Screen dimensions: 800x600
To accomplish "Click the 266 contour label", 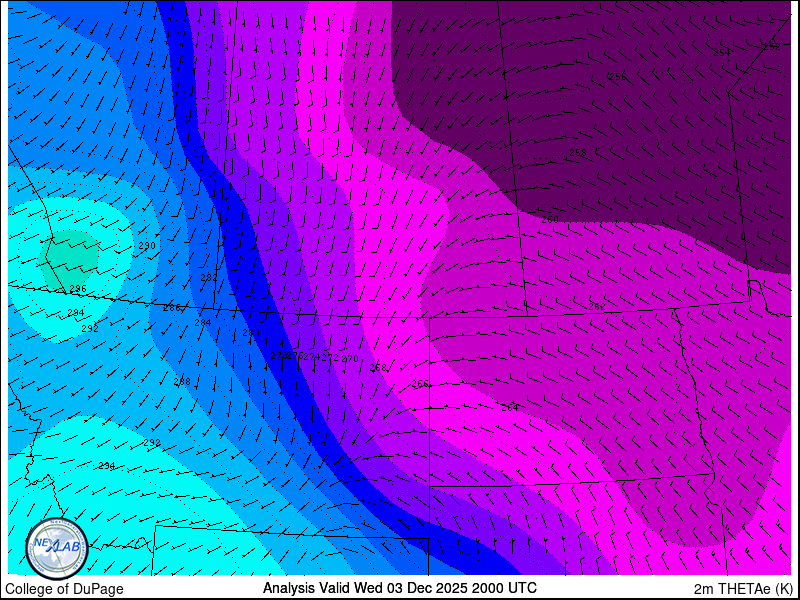I will (420, 384).
